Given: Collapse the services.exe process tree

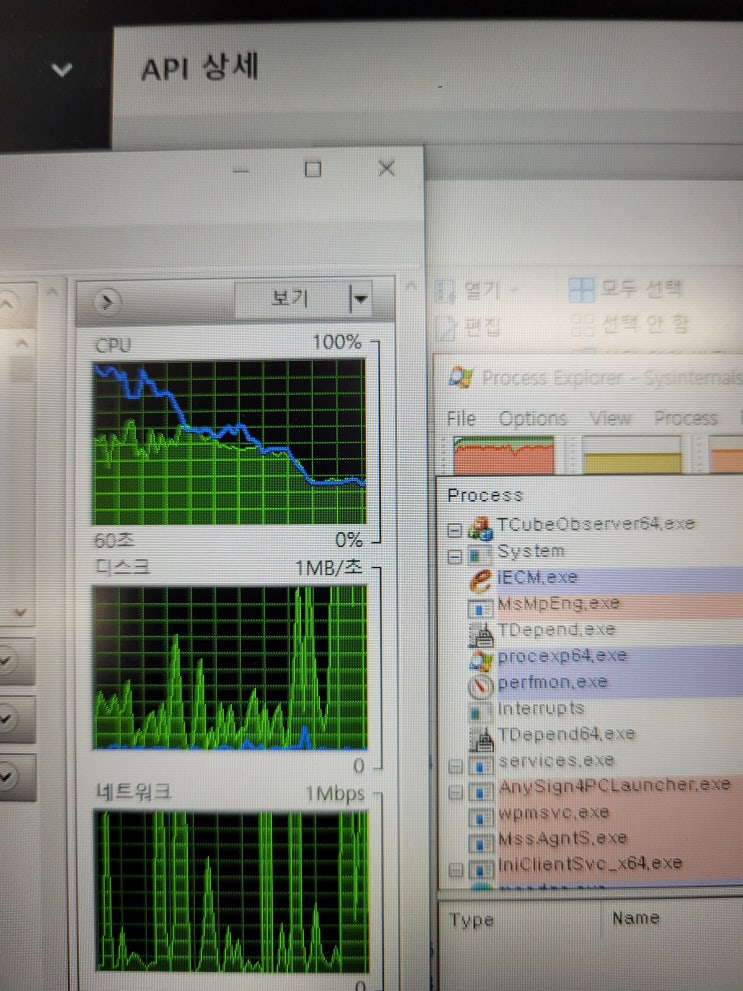Looking at the screenshot, I should click(x=455, y=767).
